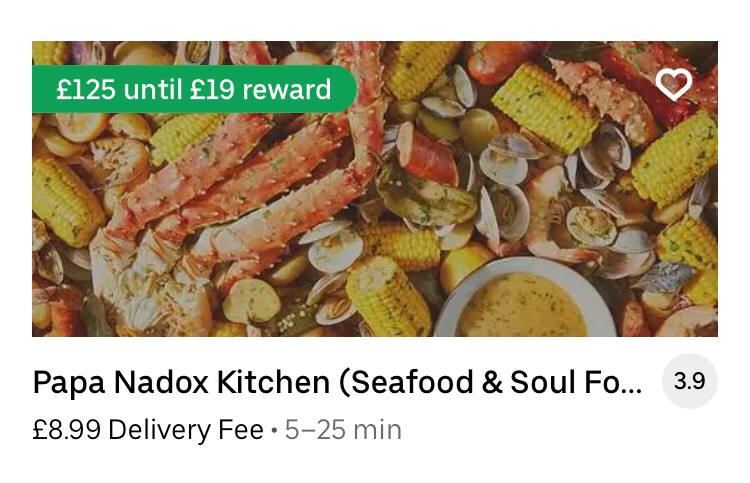Viewport: 750px width, 483px height.
Task: Click the 5–25 min delivery estimate
Action: point(343,429)
